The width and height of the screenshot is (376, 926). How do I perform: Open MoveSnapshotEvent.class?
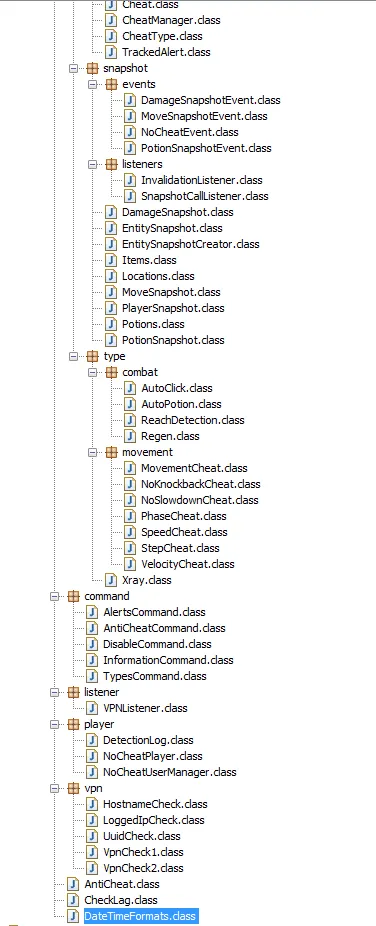tap(204, 116)
